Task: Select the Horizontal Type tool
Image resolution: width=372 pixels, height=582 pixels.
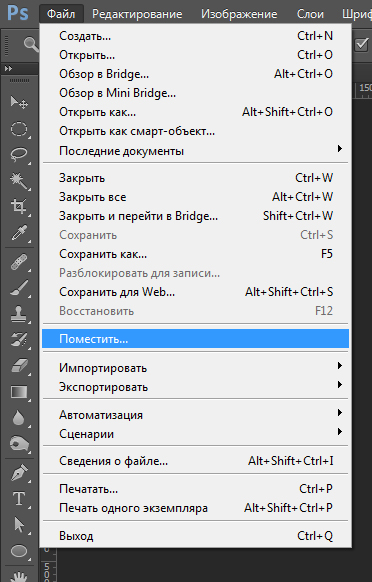Action: click(19, 499)
